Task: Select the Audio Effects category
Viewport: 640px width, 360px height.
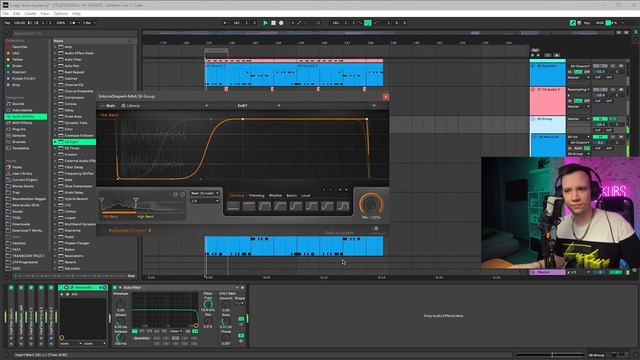Action: tap(26, 117)
